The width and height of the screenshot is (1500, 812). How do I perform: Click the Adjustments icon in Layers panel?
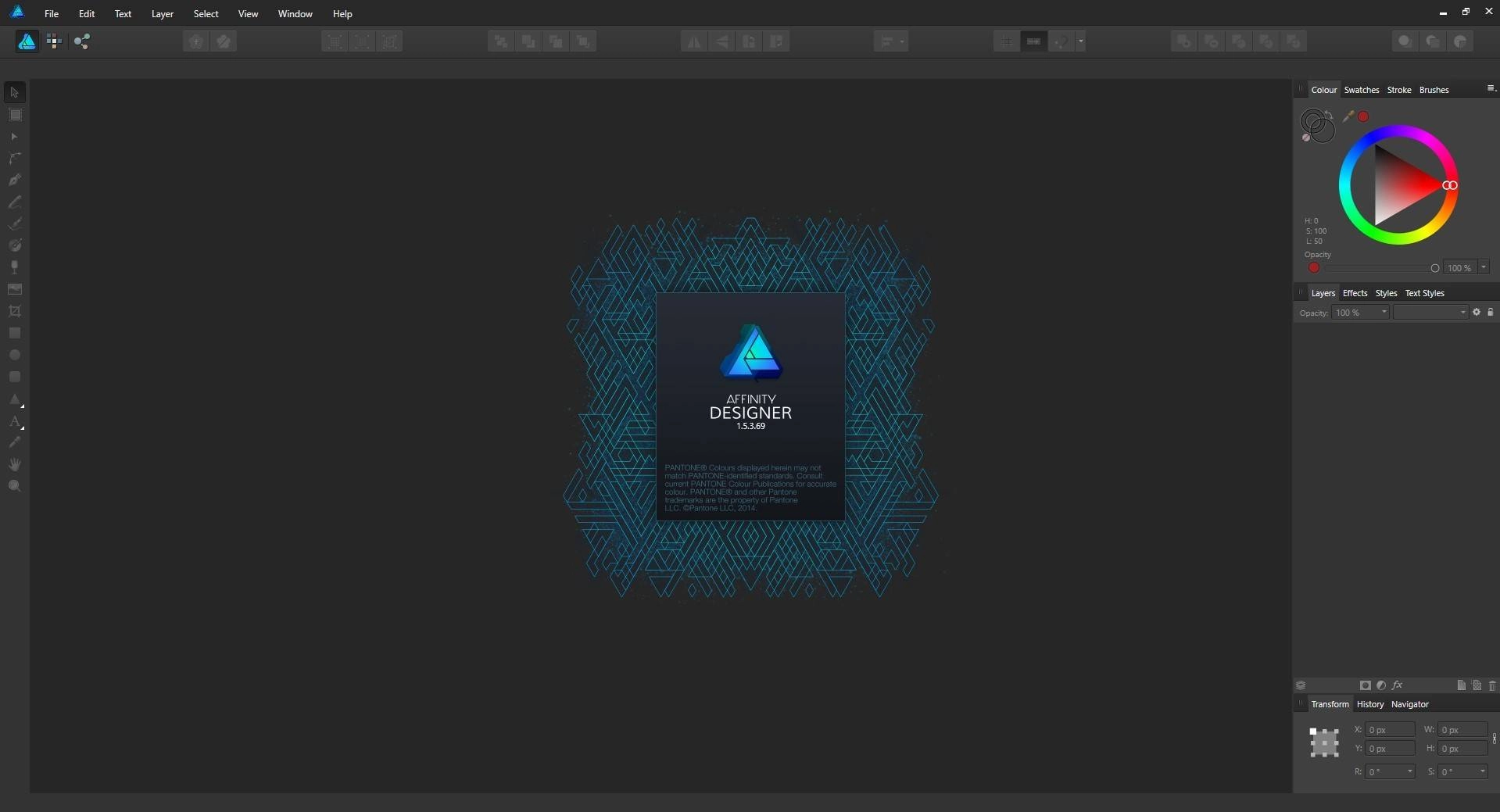tap(1381, 685)
